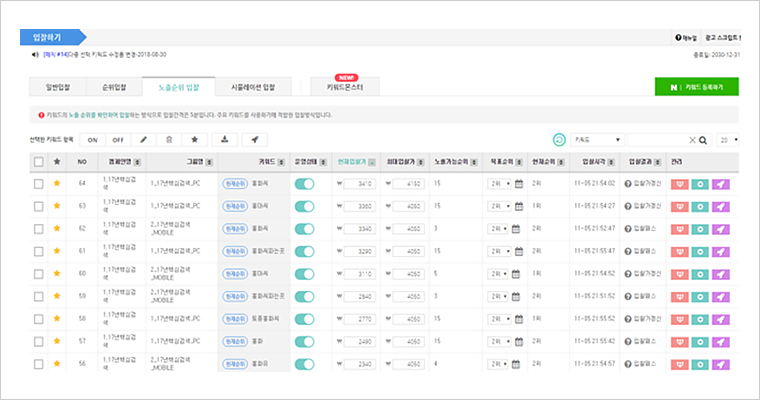Click the red manage button in row 62
This screenshot has height=400, width=760.
680,229
